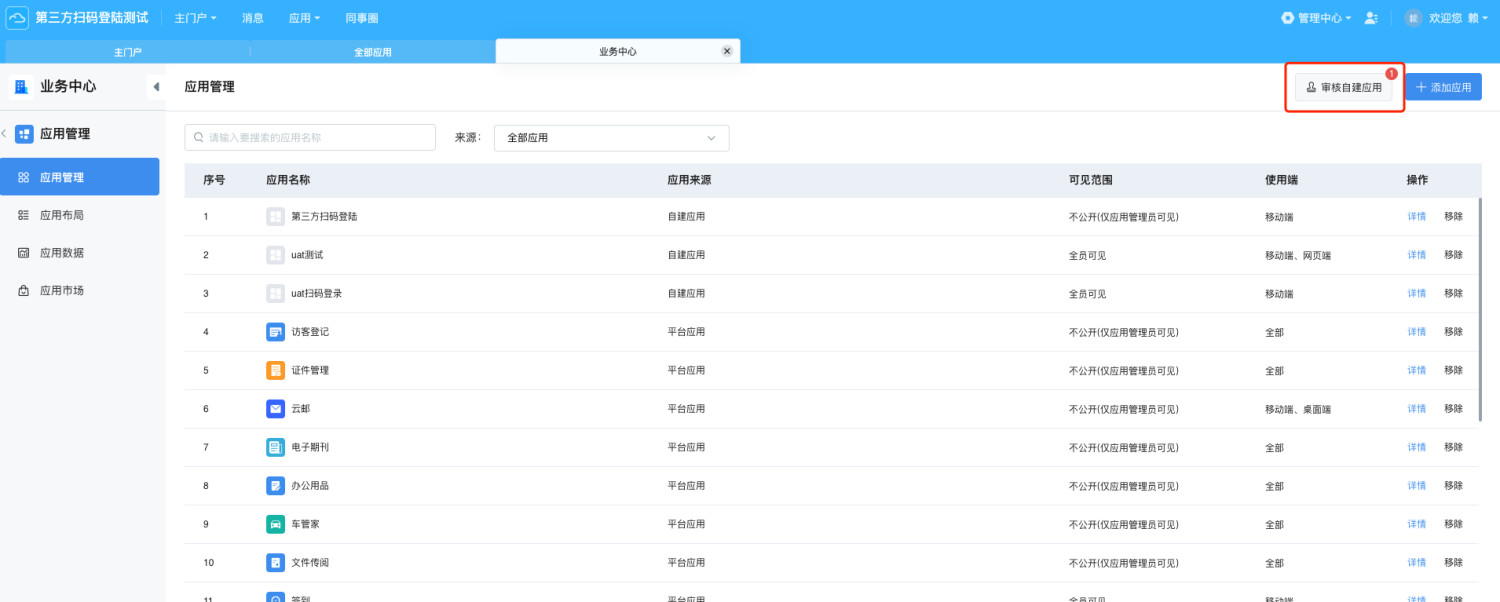Click the 云邮 mail icon
The width and height of the screenshot is (1500, 602).
point(275,409)
